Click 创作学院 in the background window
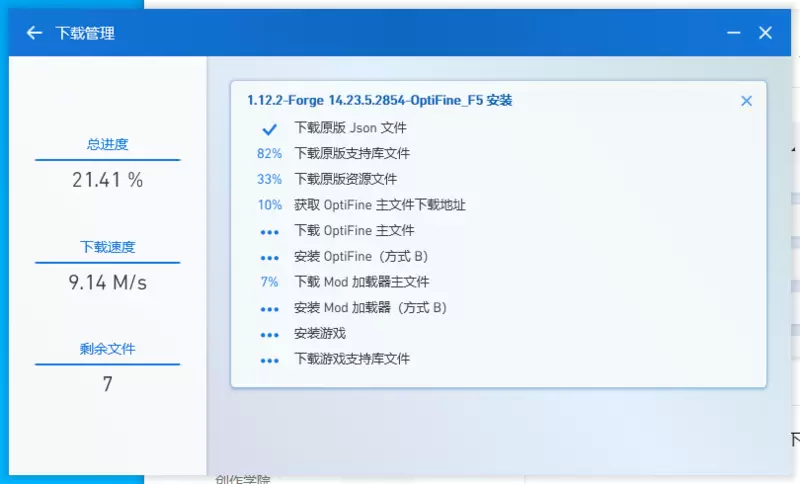Viewport: 800px width, 484px height. [243, 479]
